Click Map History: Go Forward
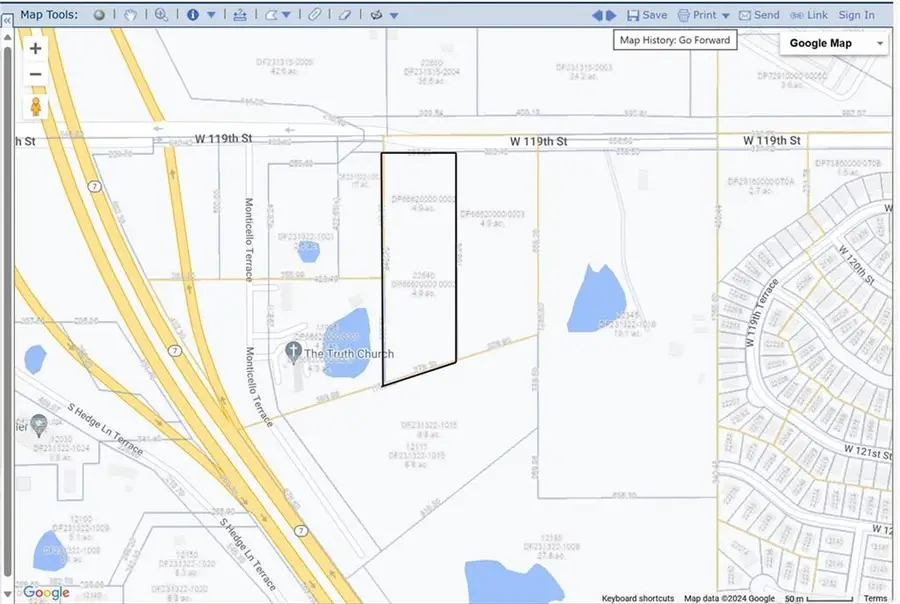The image size is (900, 604). point(674,40)
